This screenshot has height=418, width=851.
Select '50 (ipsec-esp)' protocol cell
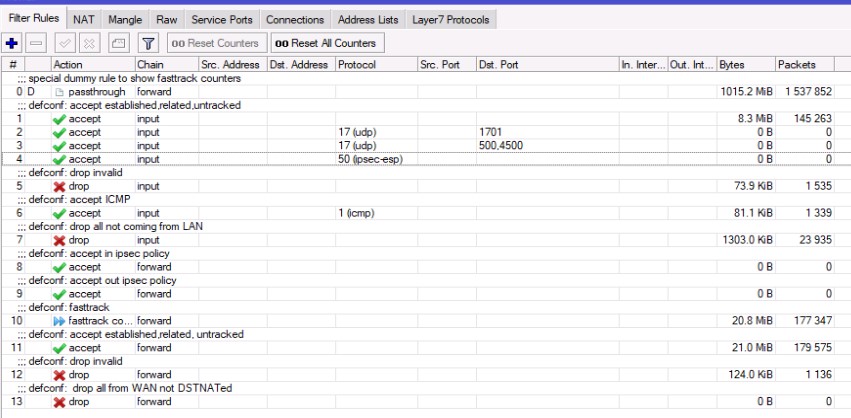pos(370,160)
